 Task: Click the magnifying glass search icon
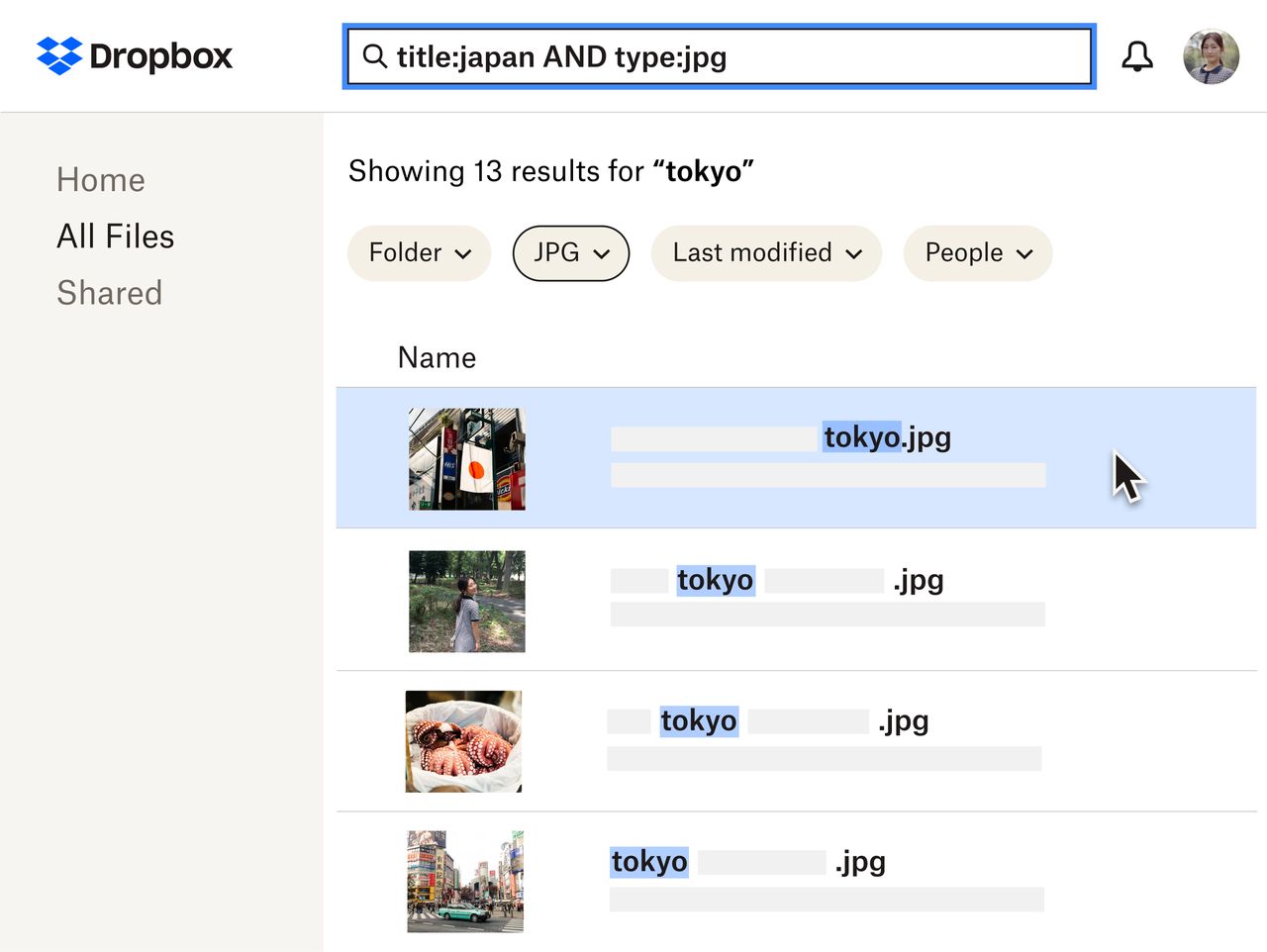tap(374, 57)
